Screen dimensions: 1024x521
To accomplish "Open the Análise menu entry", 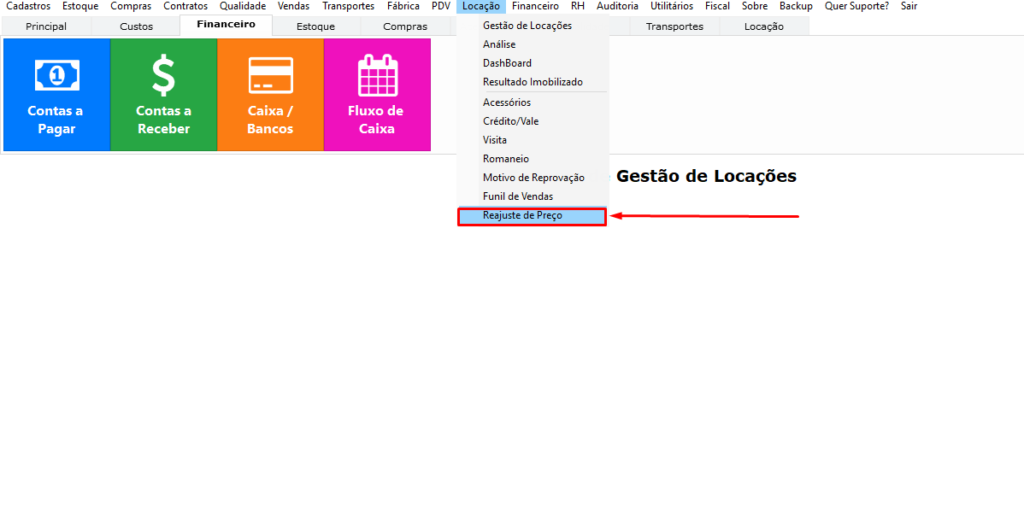I will coord(499,44).
